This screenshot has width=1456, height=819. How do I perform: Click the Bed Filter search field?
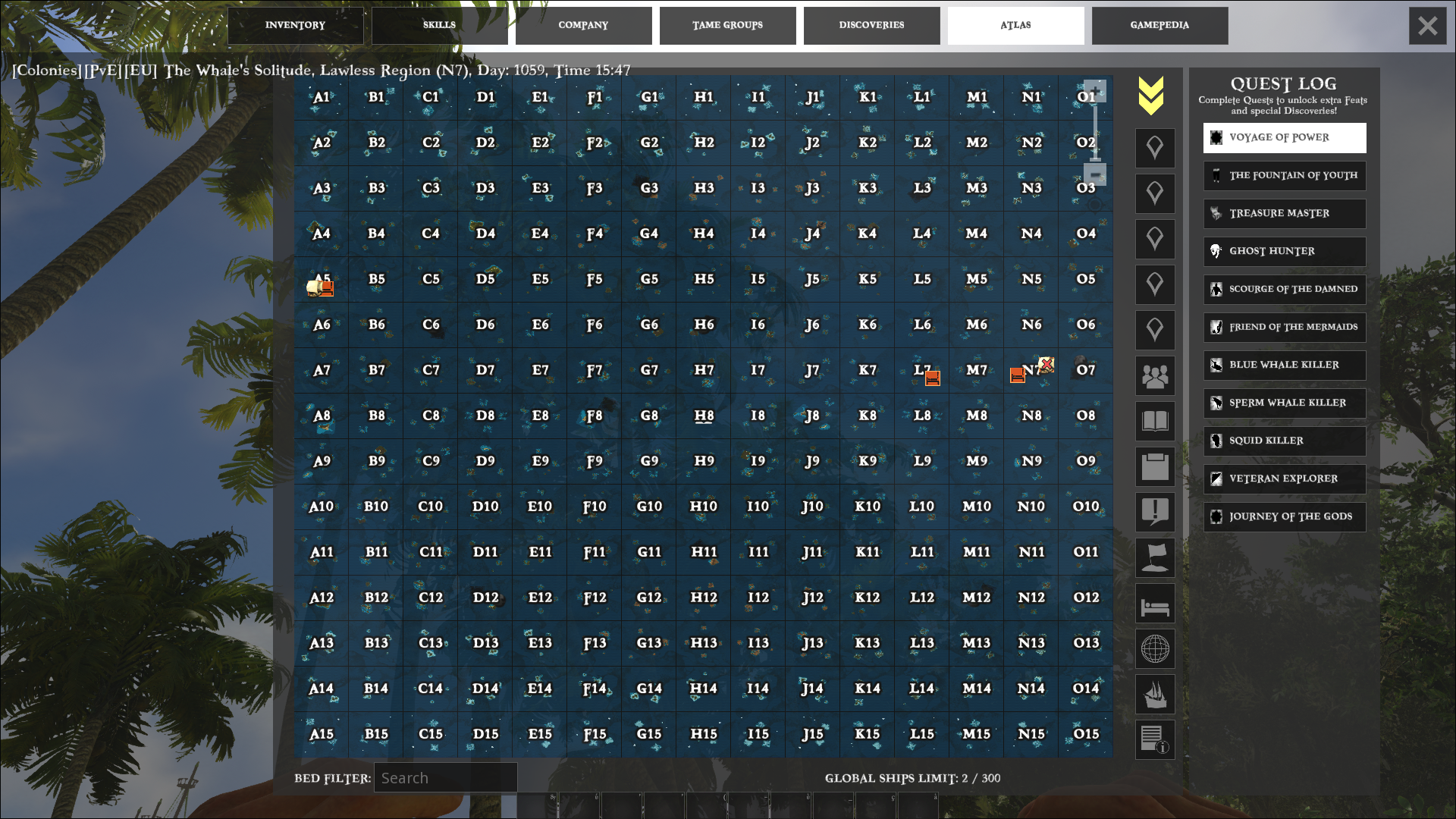pos(446,778)
